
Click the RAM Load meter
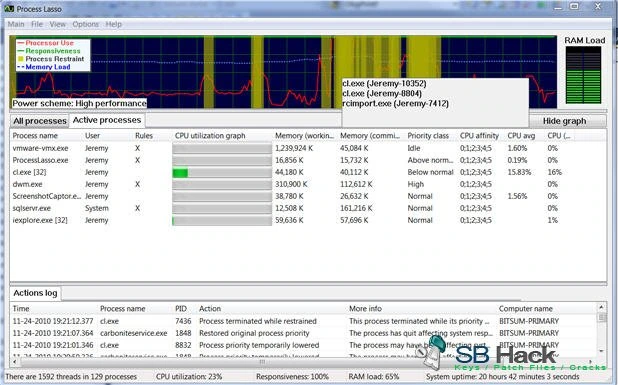(x=583, y=75)
